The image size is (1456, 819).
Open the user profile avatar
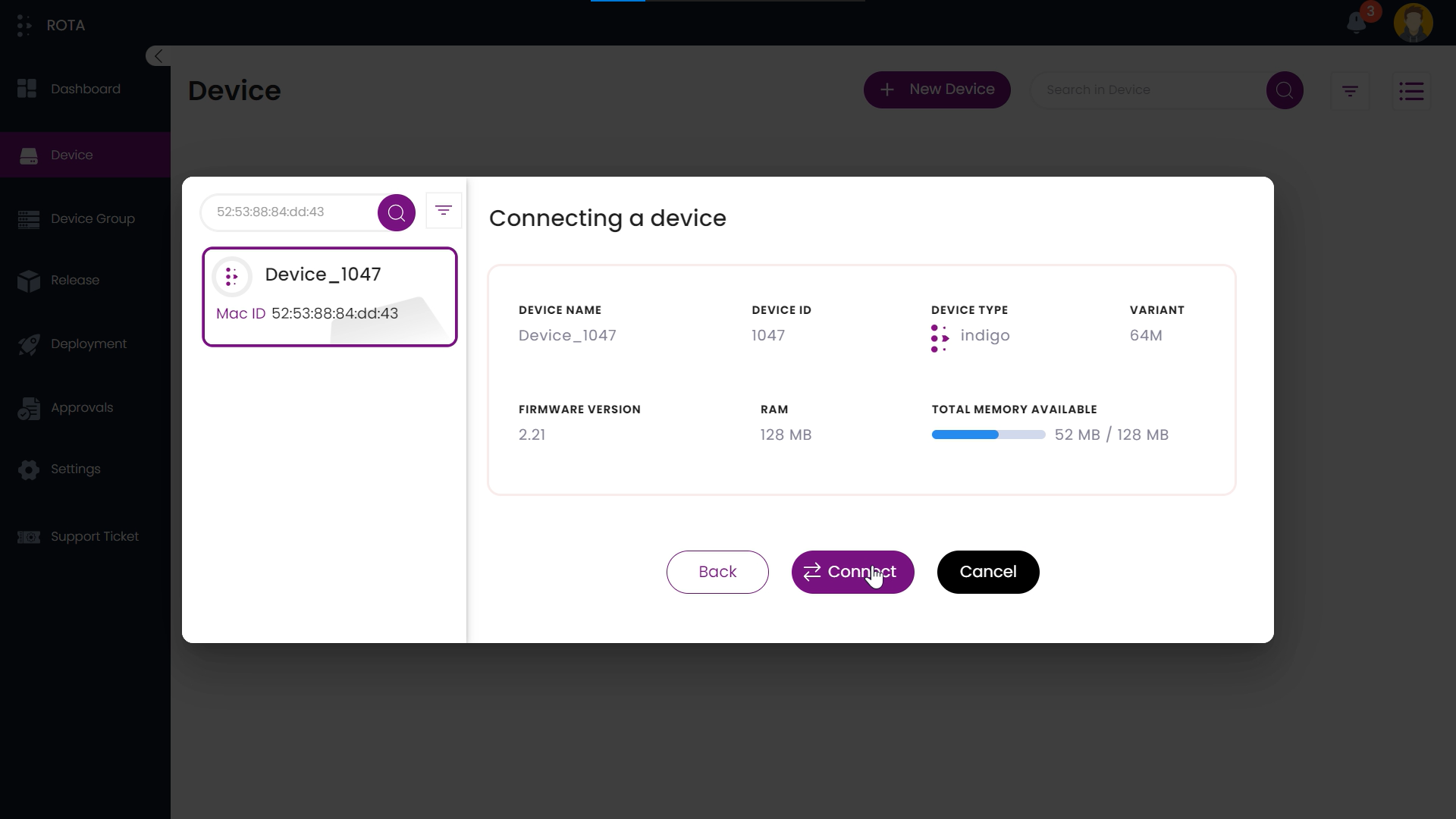coord(1413,23)
